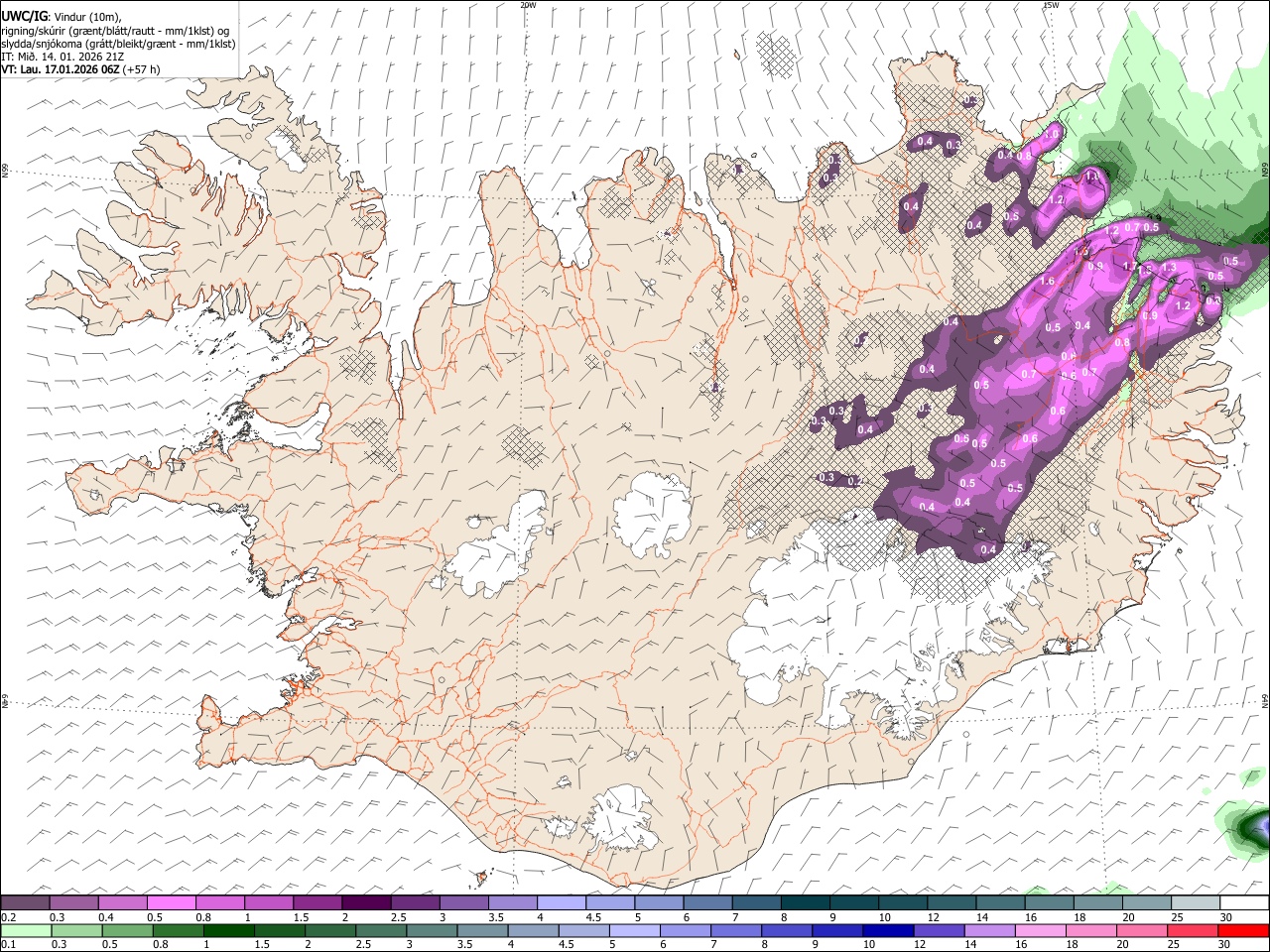This screenshot has height=952, width=1270.
Task: Select the 'IT: Mið. 14. 01. 2026 21Z' line
Action: tap(62, 57)
